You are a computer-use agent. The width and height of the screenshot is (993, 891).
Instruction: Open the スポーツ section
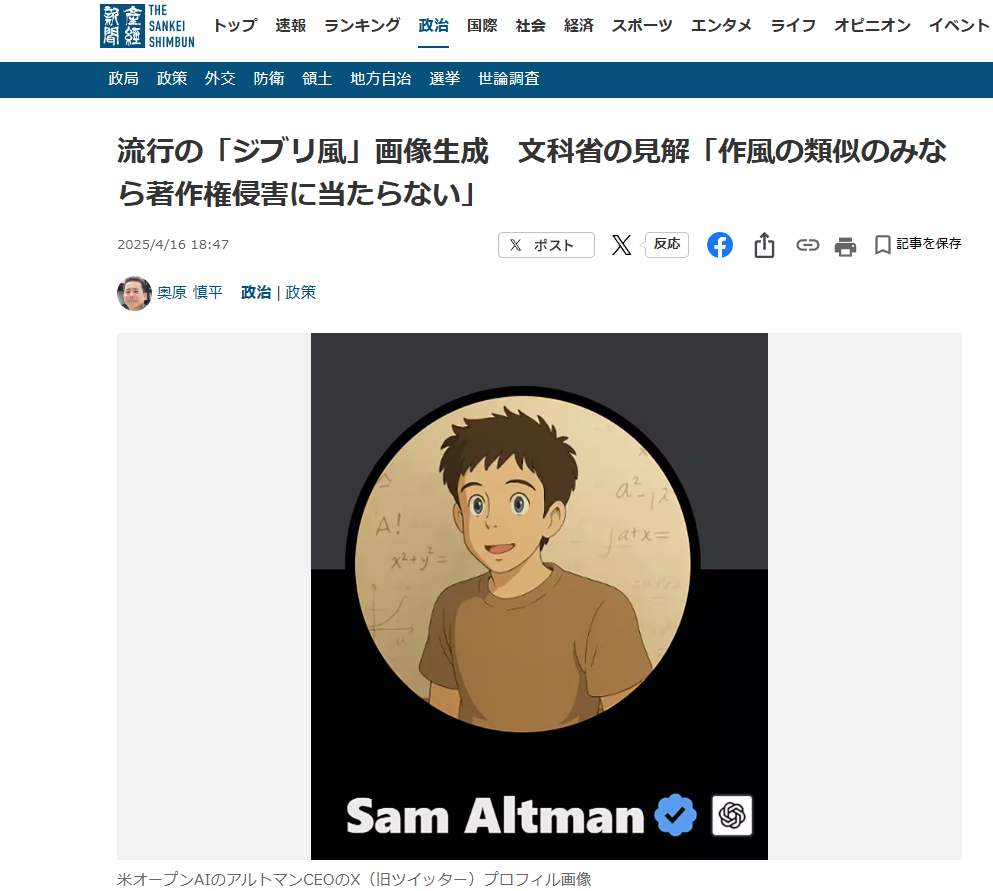coord(642,25)
